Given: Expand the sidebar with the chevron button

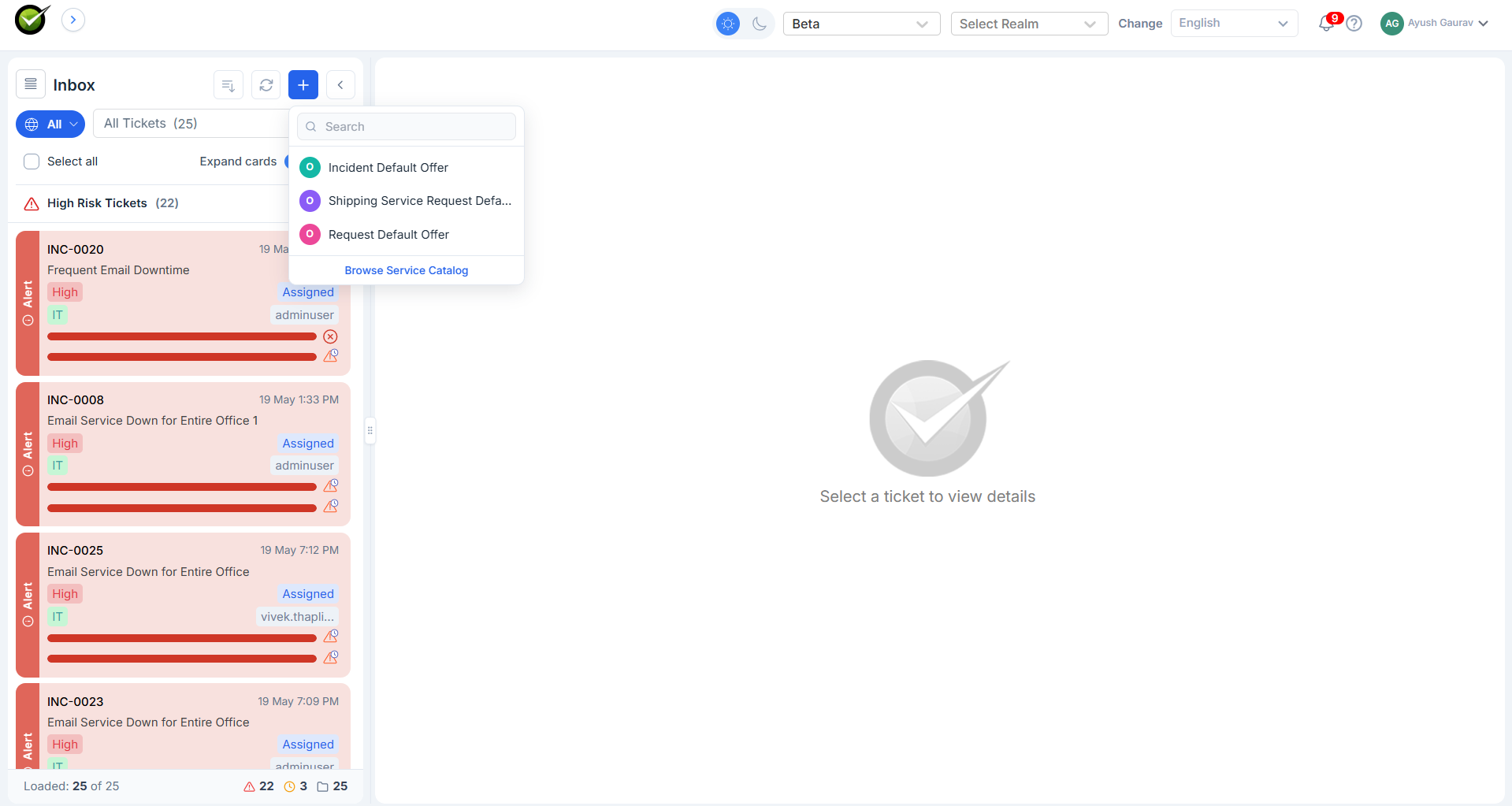Looking at the screenshot, I should click(x=73, y=20).
